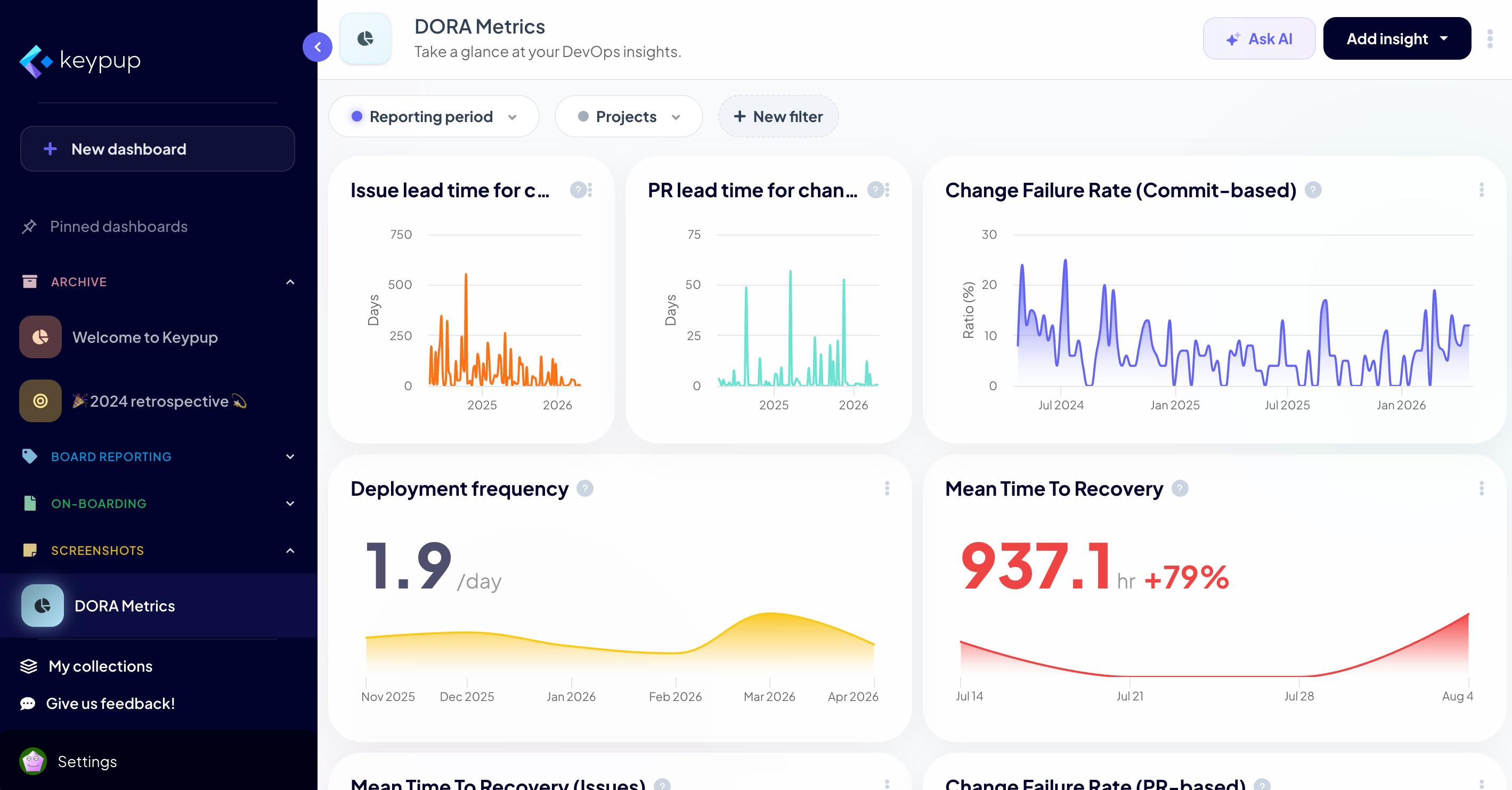Show help for Mean Time To Recovery (Issues)
This screenshot has width=1512, height=790.
point(662,785)
